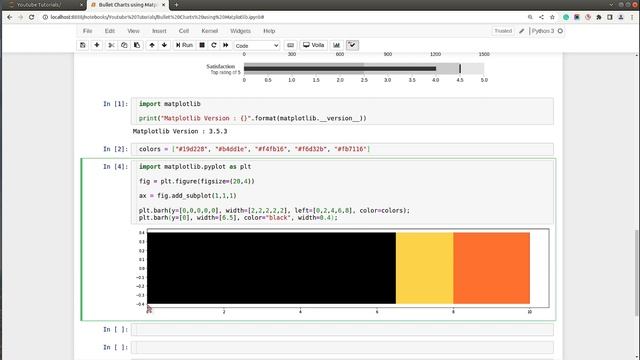The width and height of the screenshot is (640, 360).
Task: Open the Help menu
Action: [269, 31]
